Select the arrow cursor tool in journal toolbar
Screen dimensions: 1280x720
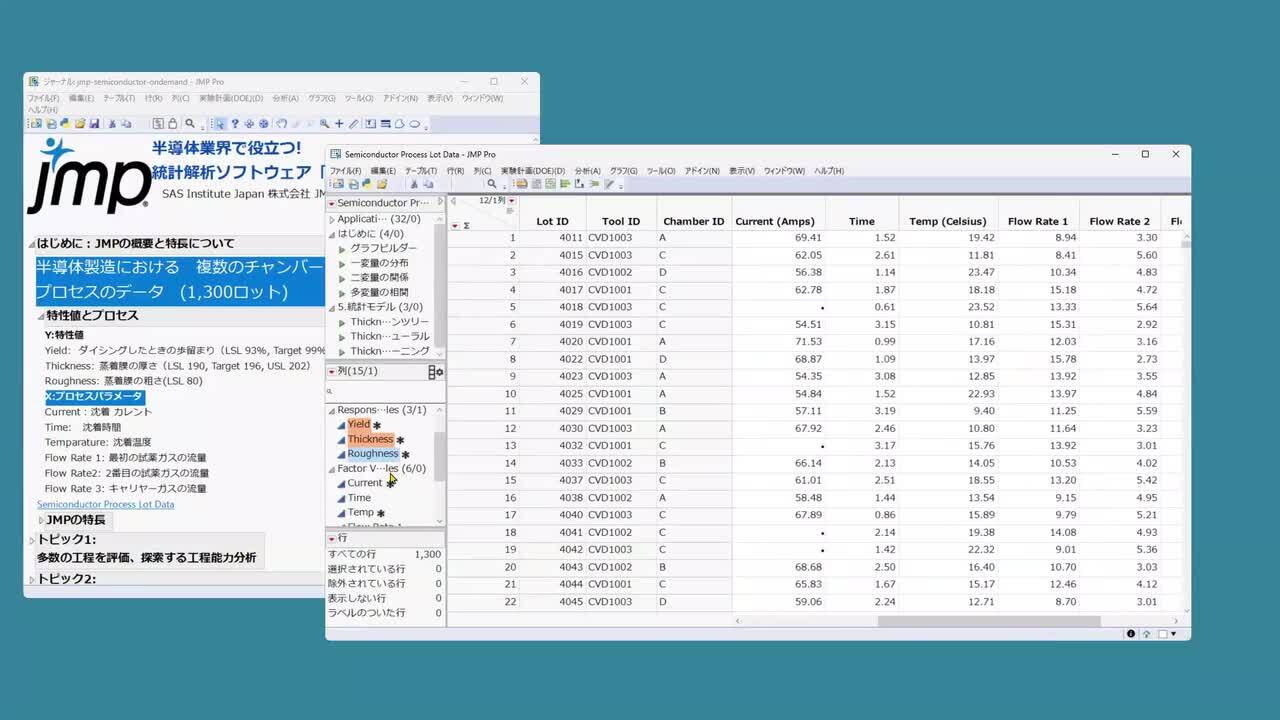(x=220, y=124)
